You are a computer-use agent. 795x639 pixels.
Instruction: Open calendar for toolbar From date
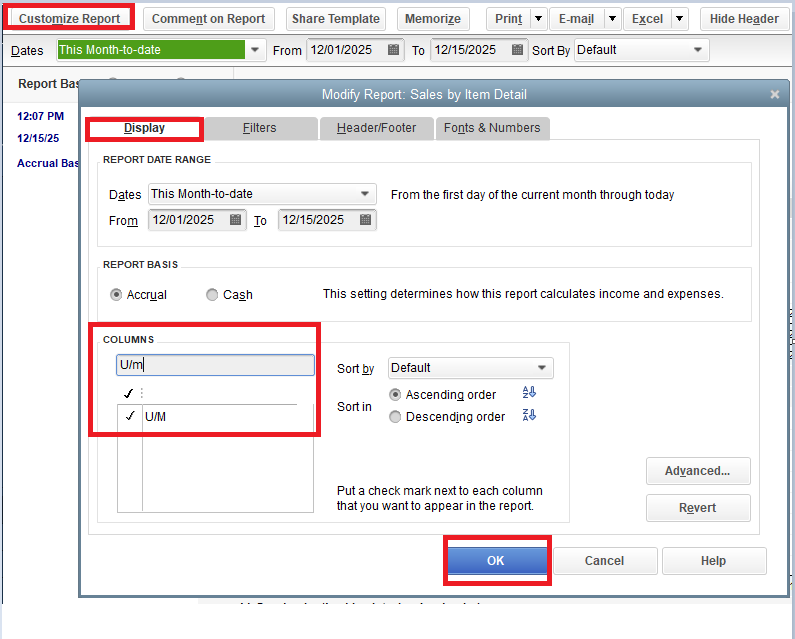click(394, 50)
